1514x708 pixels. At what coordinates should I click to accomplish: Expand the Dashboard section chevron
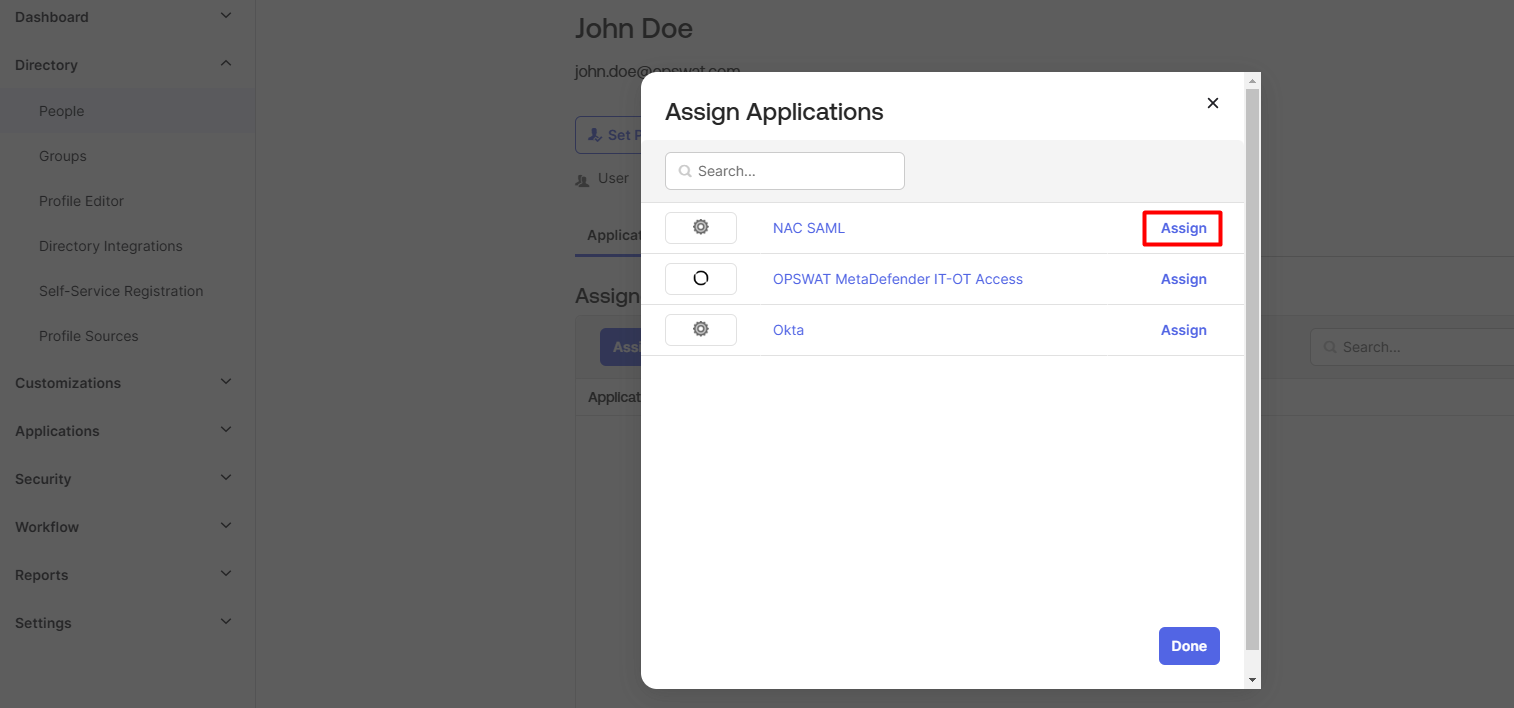(226, 16)
